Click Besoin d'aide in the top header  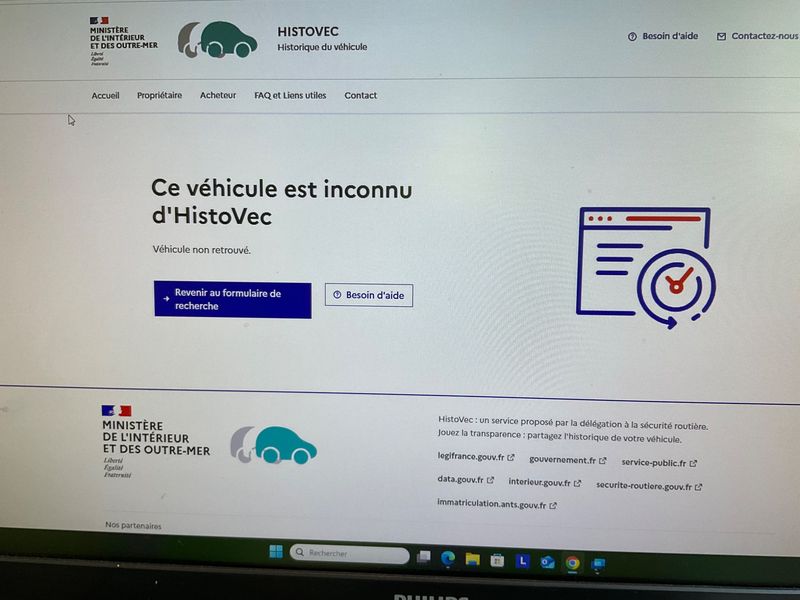click(663, 36)
